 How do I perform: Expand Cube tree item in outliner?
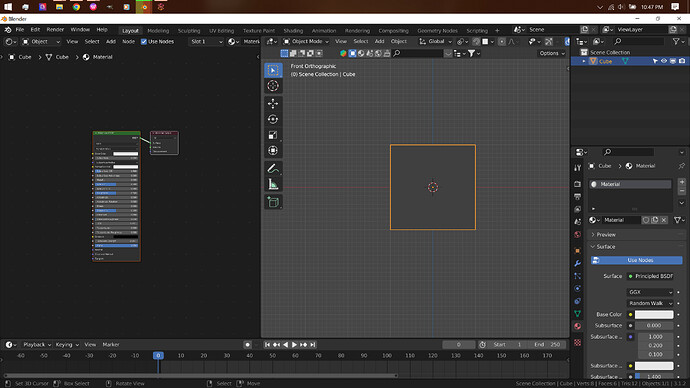pyautogui.click(x=584, y=61)
